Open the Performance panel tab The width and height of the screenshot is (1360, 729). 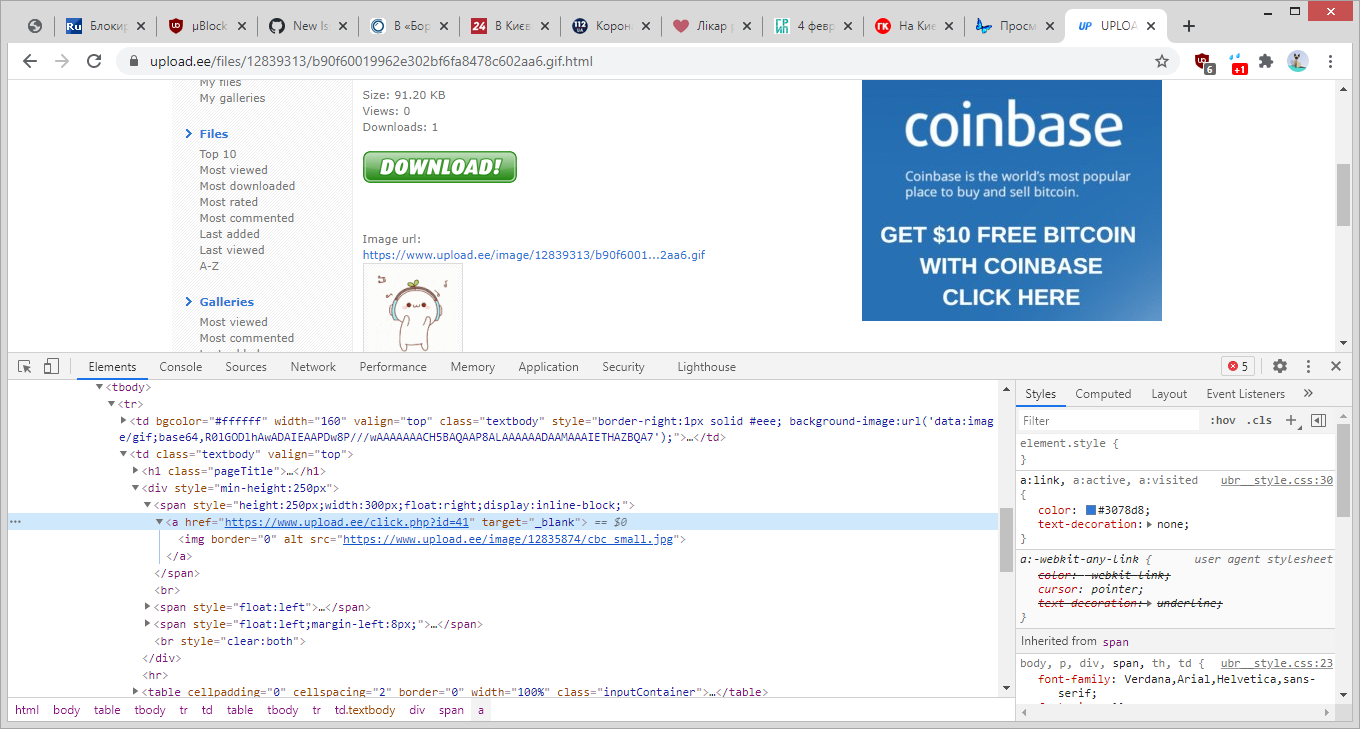point(393,367)
